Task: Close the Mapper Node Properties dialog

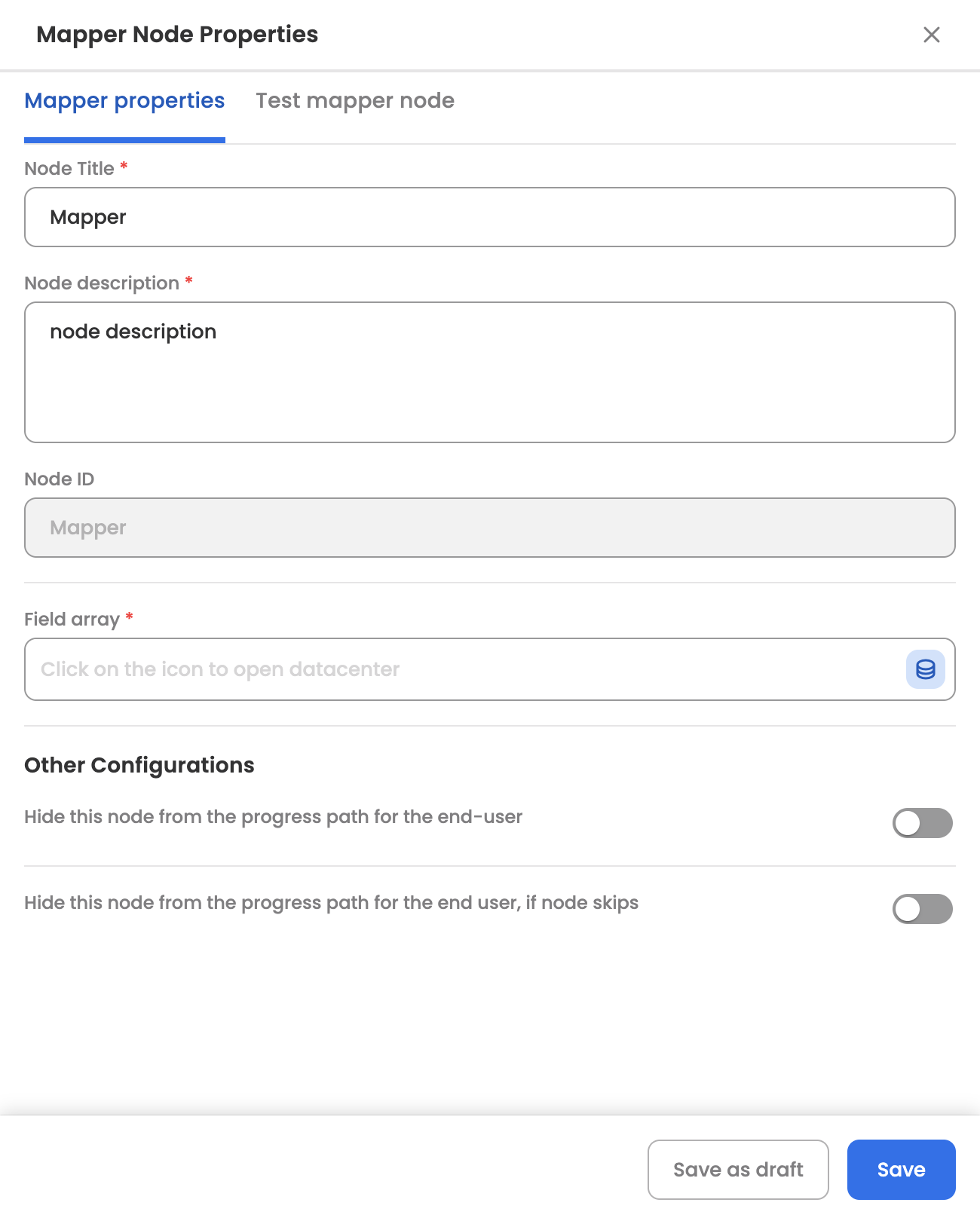Action: click(932, 35)
